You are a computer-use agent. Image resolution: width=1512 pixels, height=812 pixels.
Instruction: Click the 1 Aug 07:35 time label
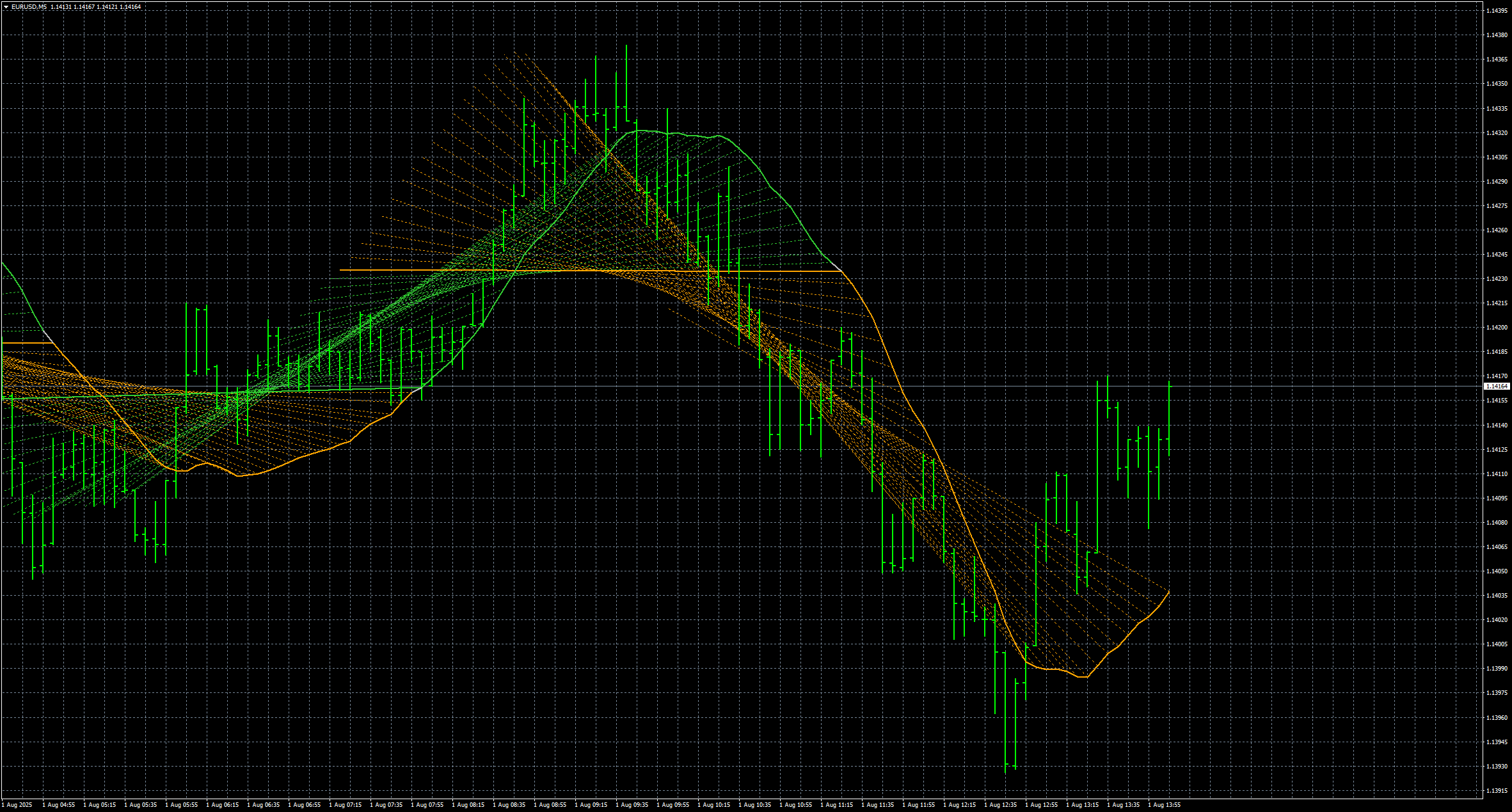pos(386,805)
